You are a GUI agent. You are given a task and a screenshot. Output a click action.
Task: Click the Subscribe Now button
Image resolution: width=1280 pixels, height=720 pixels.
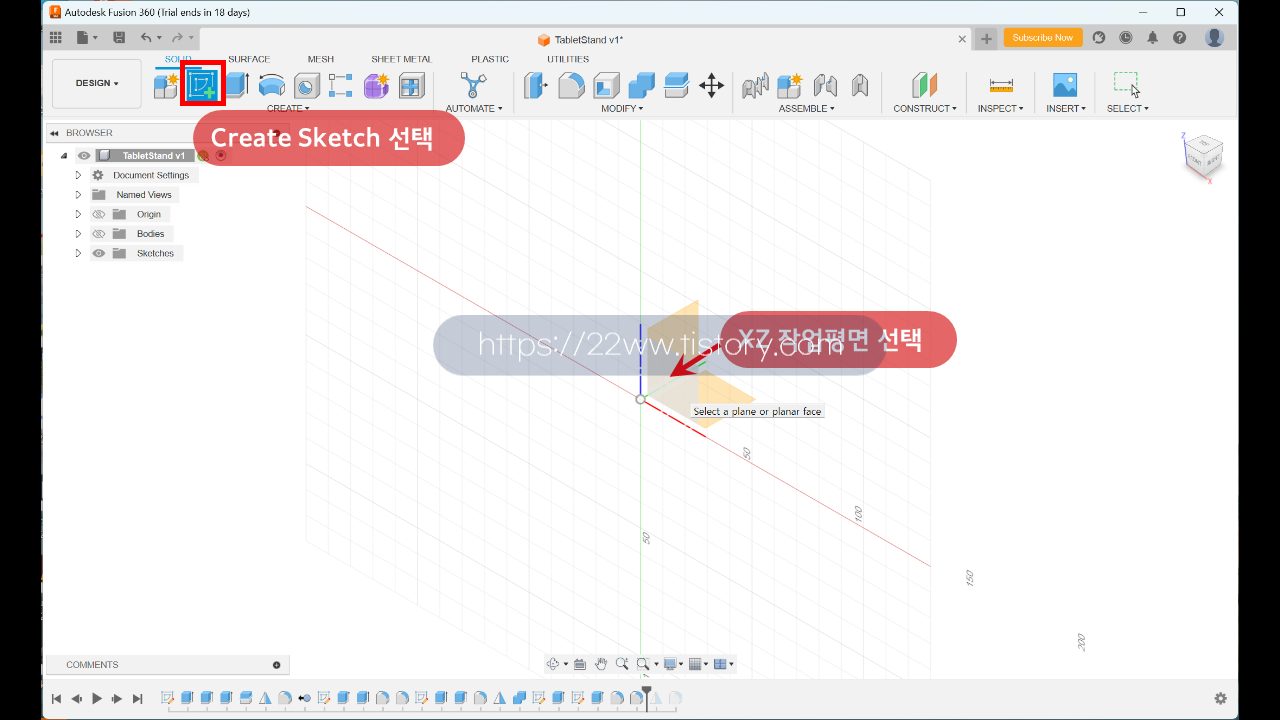point(1043,38)
